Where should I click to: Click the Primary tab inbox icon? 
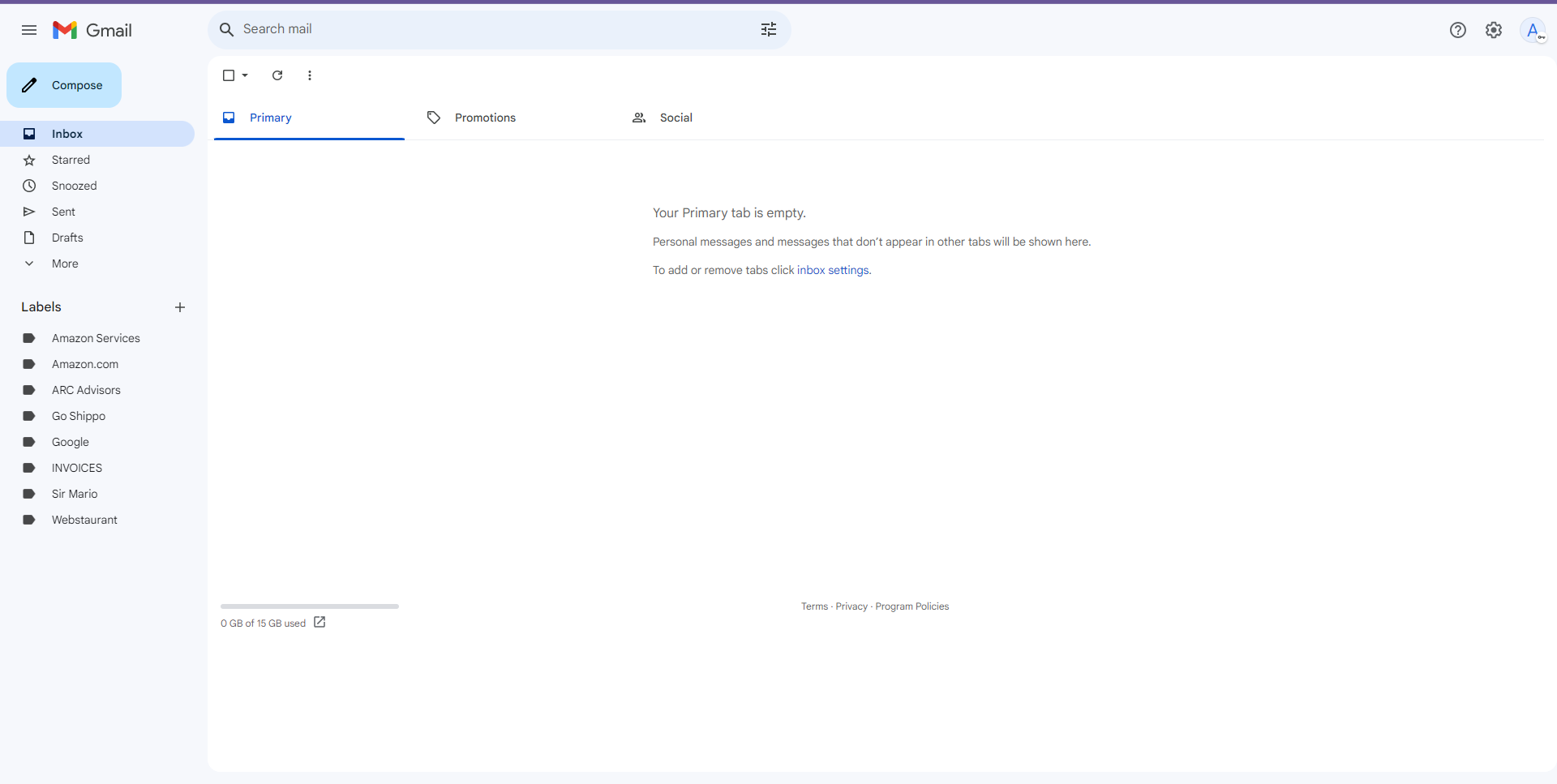(229, 118)
